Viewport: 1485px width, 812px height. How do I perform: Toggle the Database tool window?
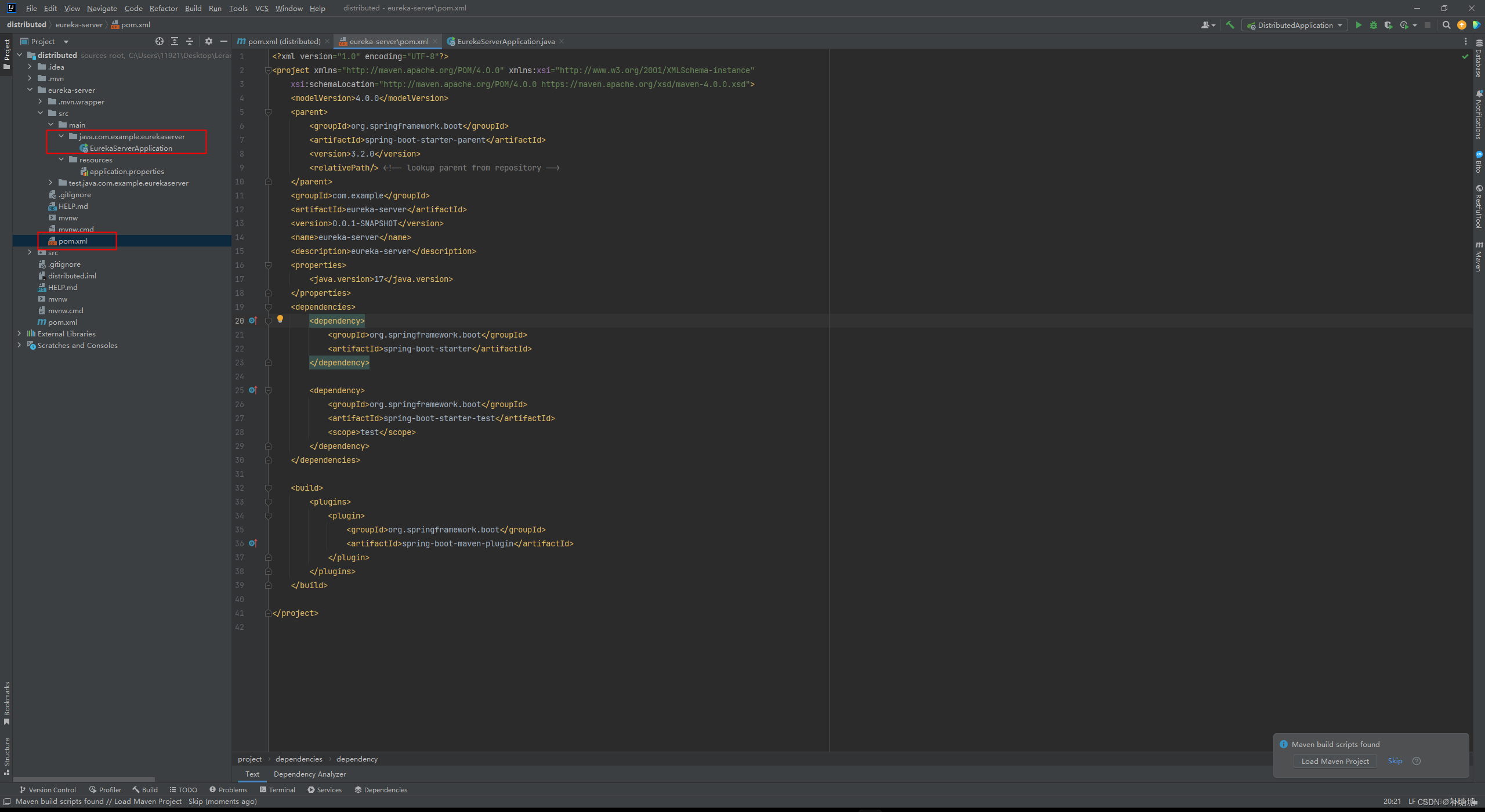1479,59
